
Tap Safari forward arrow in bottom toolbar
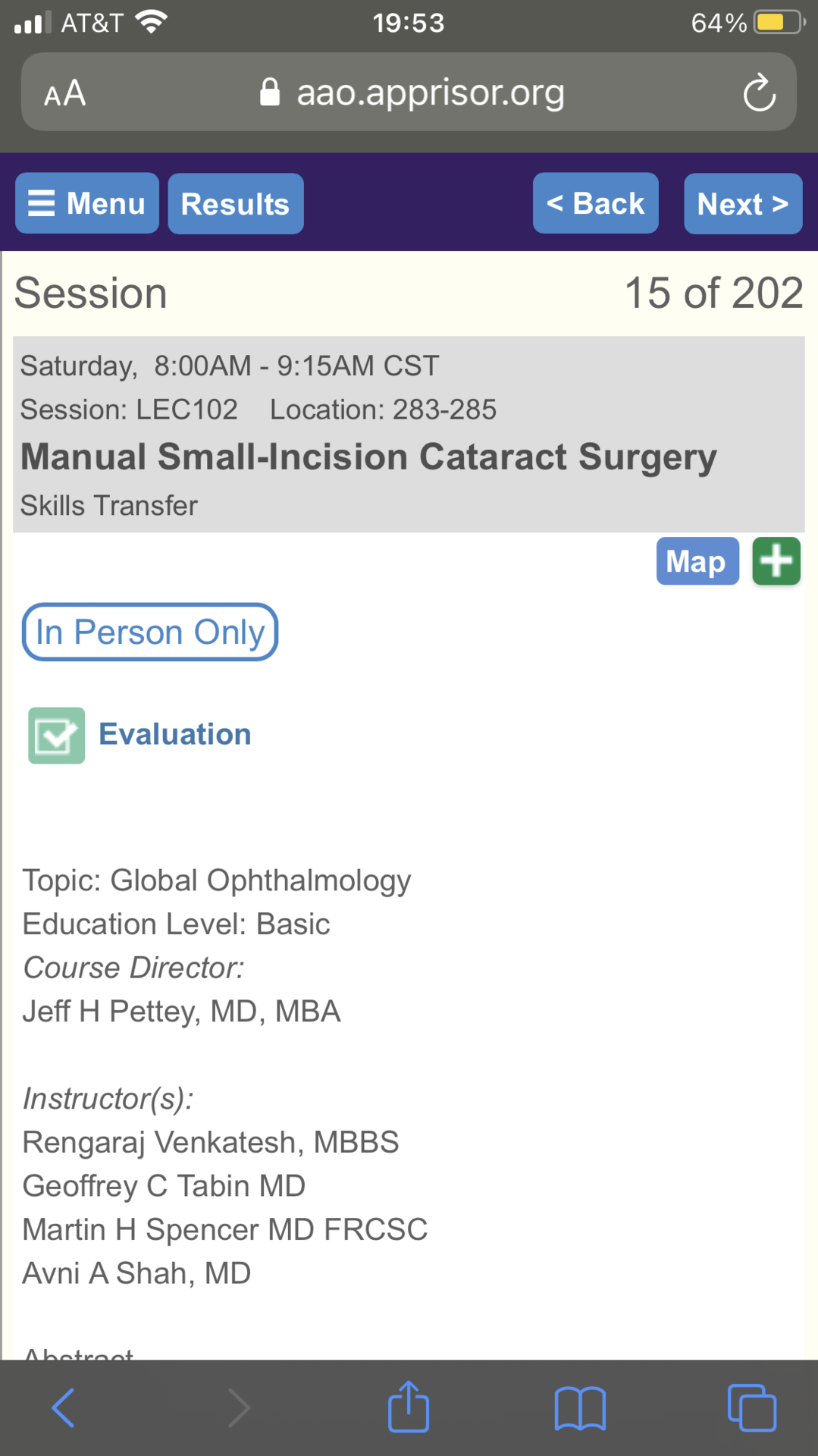[x=238, y=1408]
